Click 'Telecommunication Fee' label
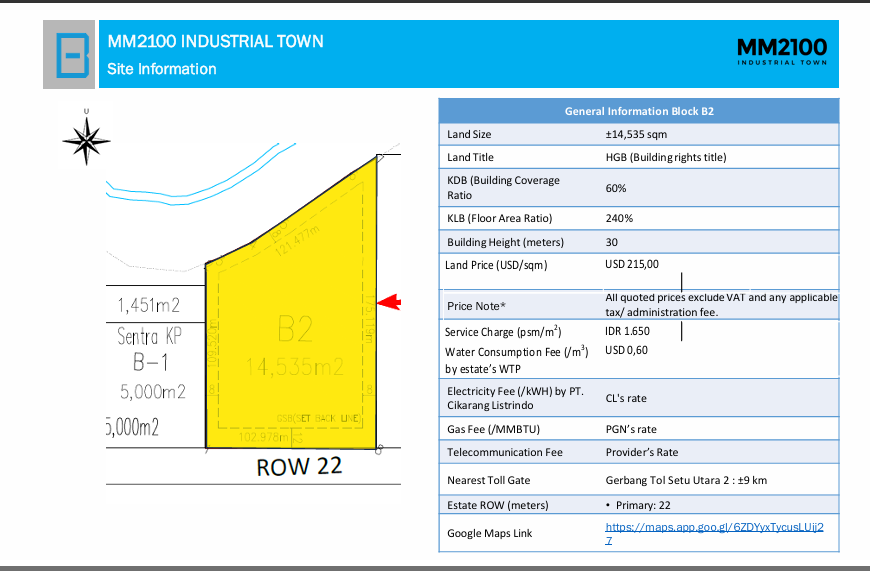The width and height of the screenshot is (870, 571). pos(505,452)
